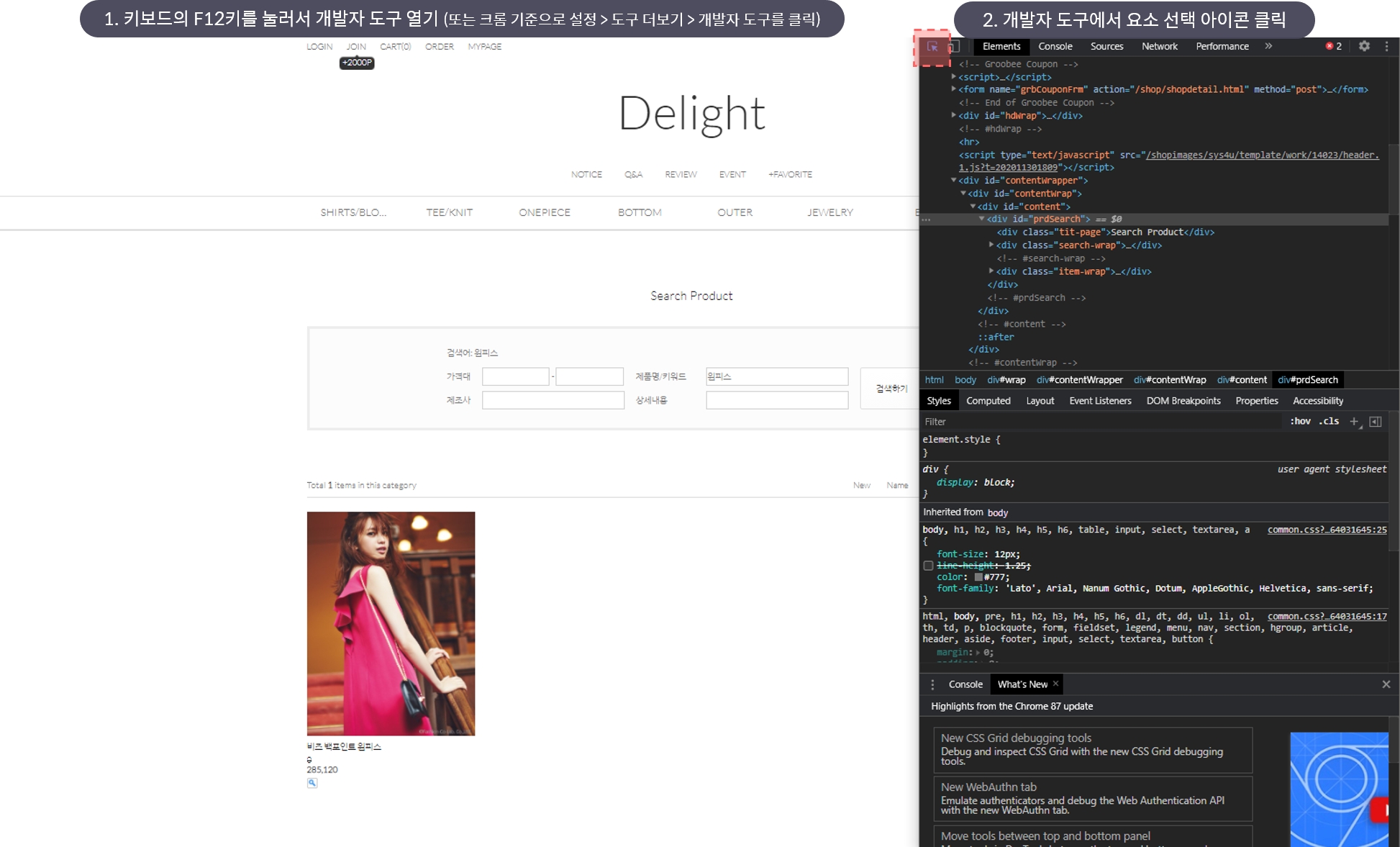Show more DevTools tabs chevron

(1268, 46)
